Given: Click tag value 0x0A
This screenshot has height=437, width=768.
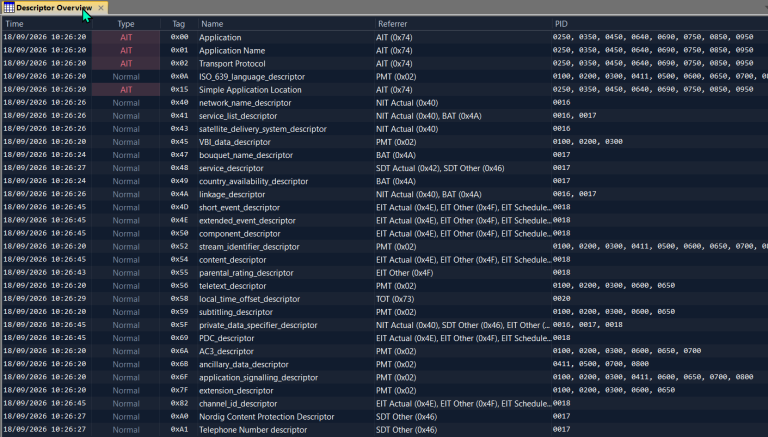Looking at the screenshot, I should click(179, 76).
